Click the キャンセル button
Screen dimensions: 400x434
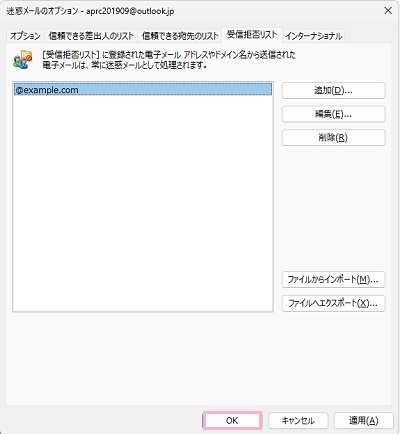(x=298, y=420)
